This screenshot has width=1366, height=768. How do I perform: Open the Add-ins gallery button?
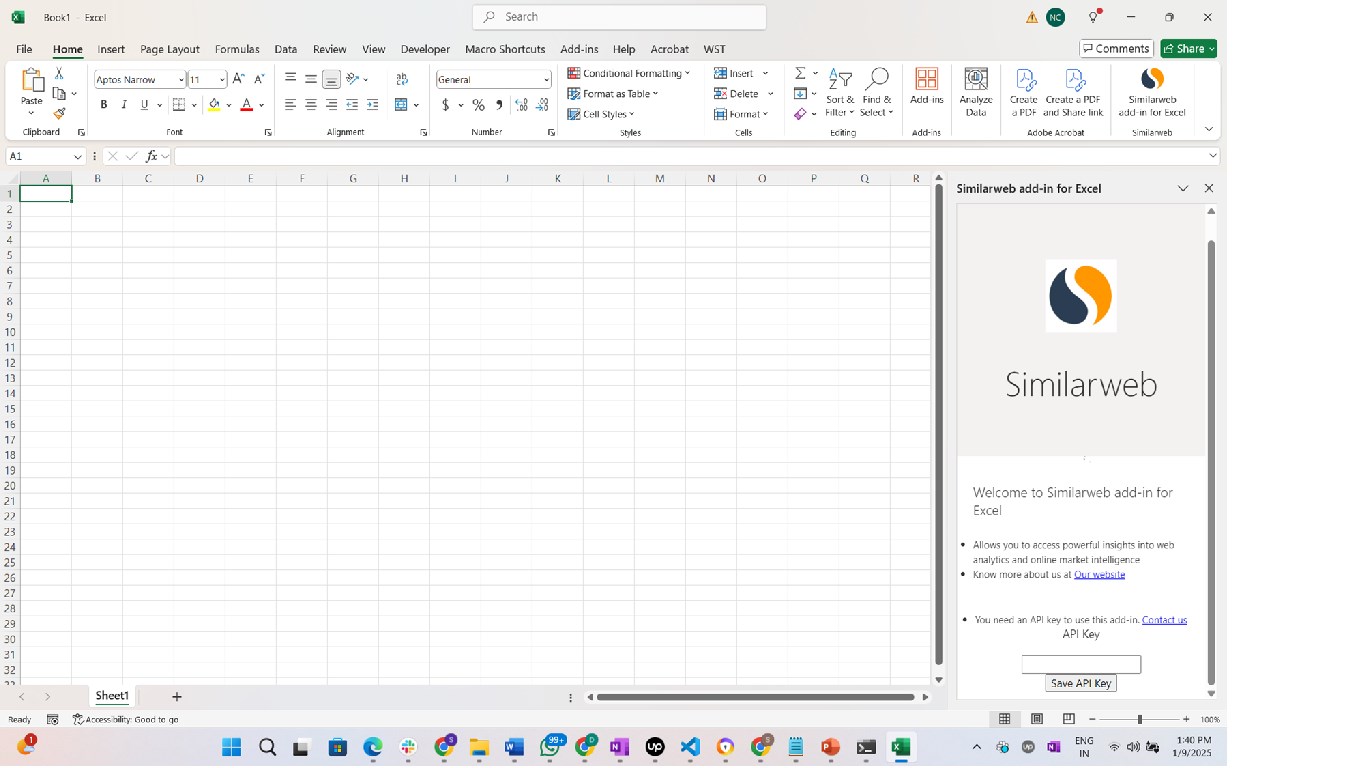[x=927, y=87]
